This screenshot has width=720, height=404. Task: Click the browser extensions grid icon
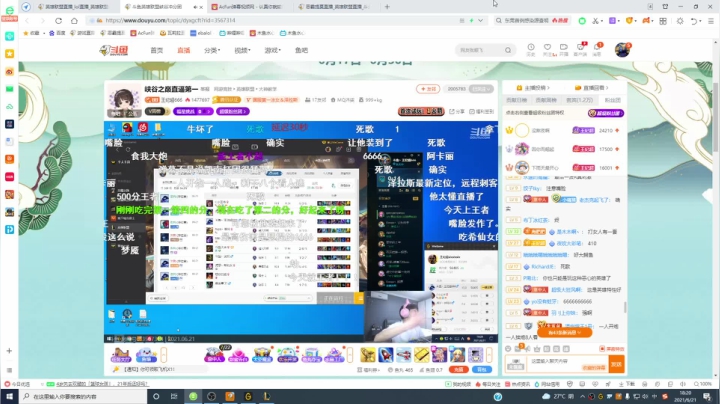click(x=663, y=21)
